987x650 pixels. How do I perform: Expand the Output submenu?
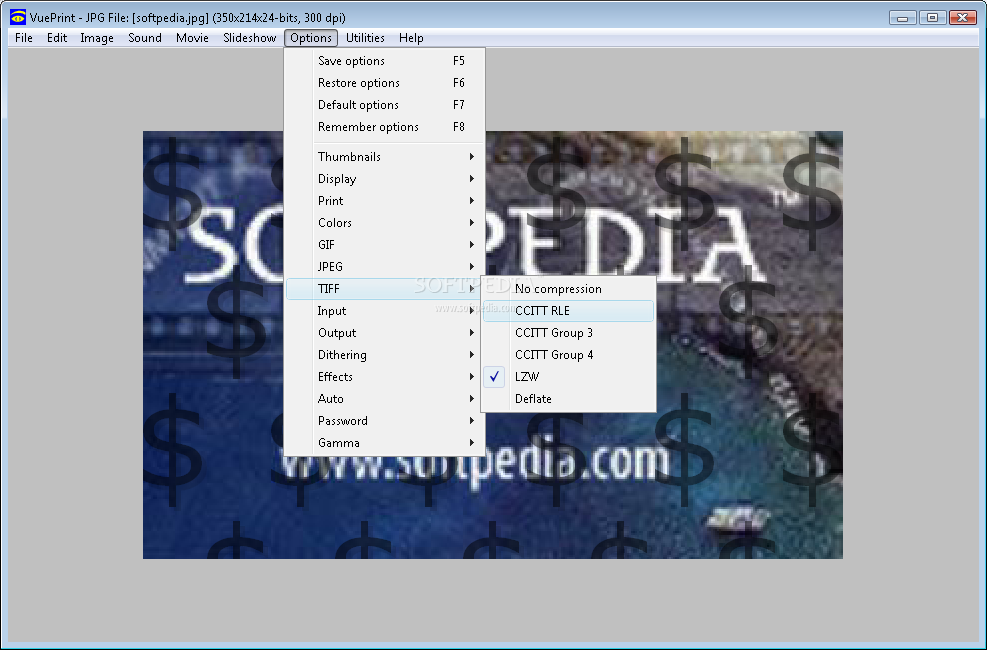coord(385,333)
